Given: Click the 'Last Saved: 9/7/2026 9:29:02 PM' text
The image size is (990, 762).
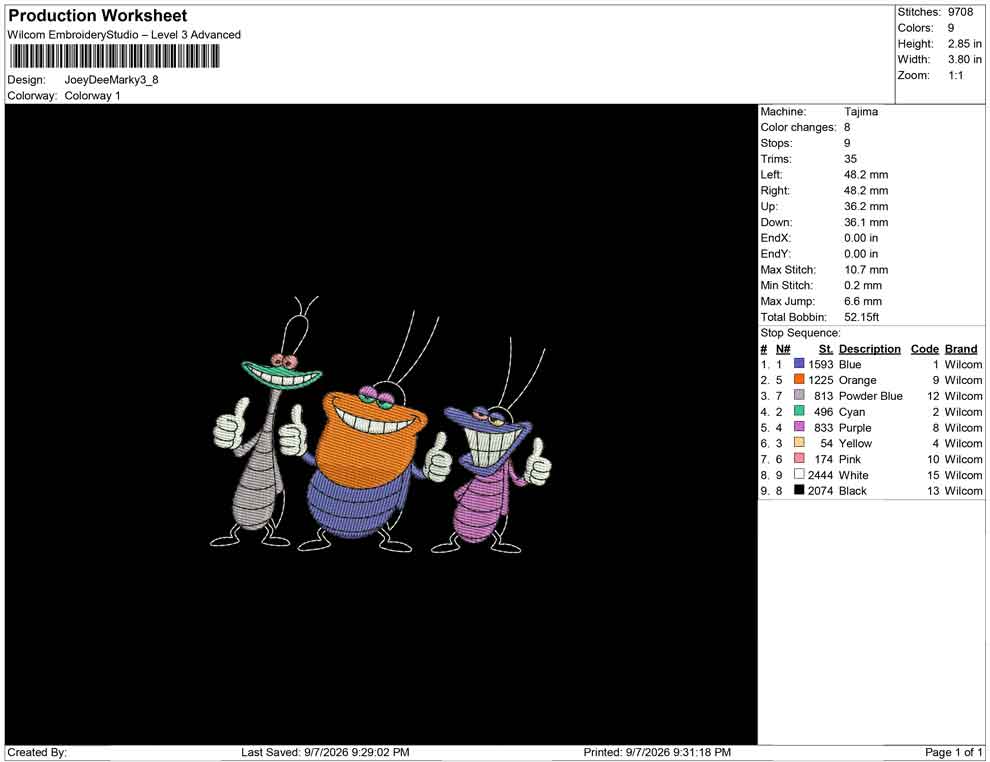Looking at the screenshot, I should [325, 752].
